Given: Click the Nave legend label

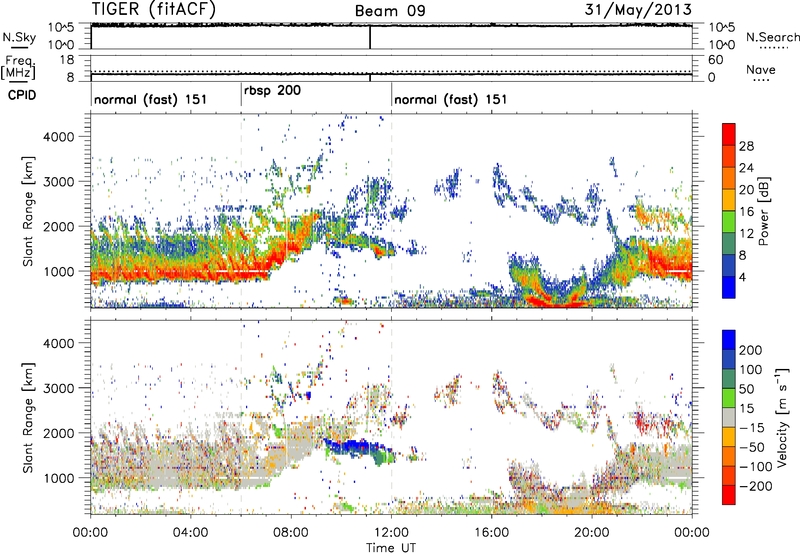Looking at the screenshot, I should (761, 69).
